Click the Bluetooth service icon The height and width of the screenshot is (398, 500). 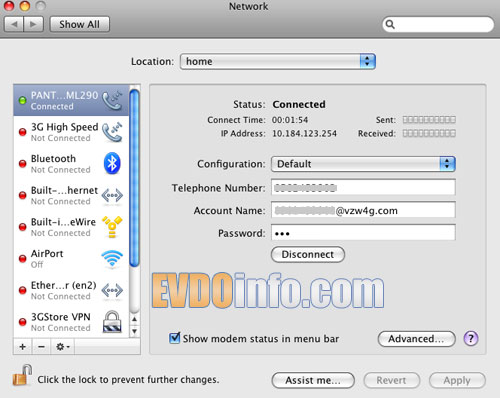(x=112, y=163)
